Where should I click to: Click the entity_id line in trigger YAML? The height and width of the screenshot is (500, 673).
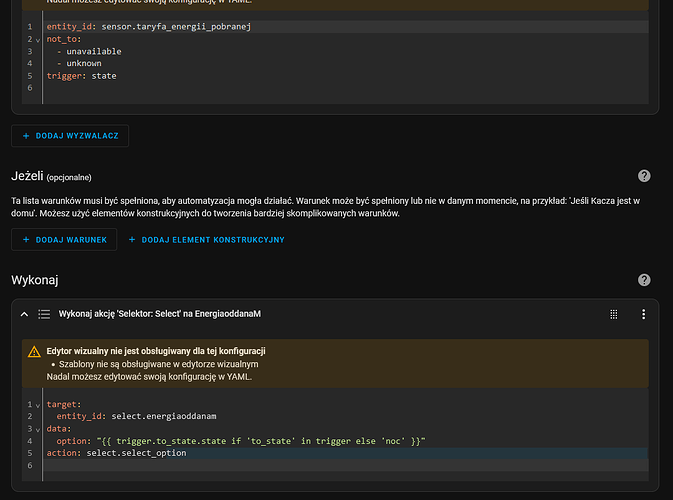[347, 27]
